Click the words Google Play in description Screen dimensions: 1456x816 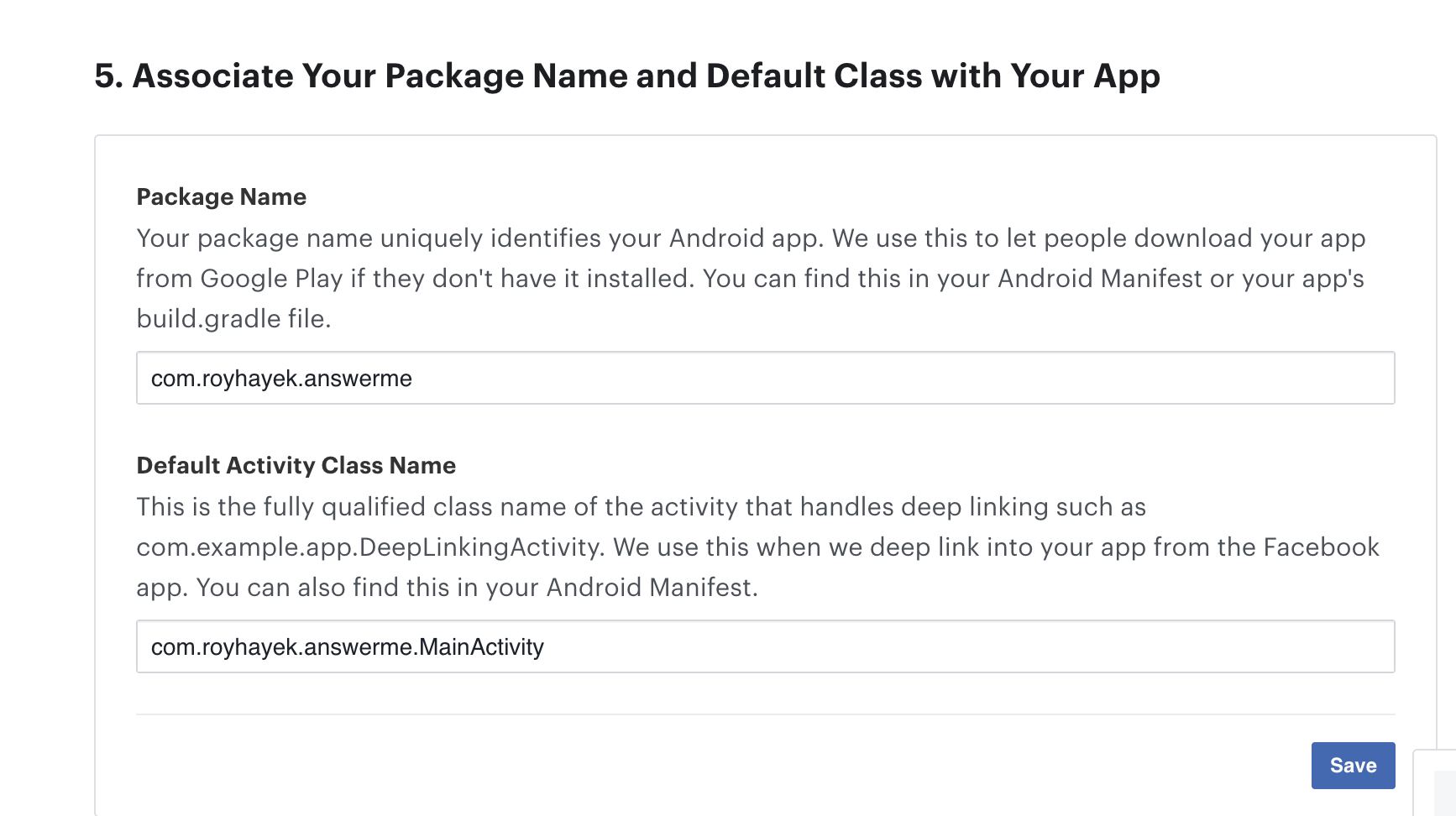(x=271, y=279)
